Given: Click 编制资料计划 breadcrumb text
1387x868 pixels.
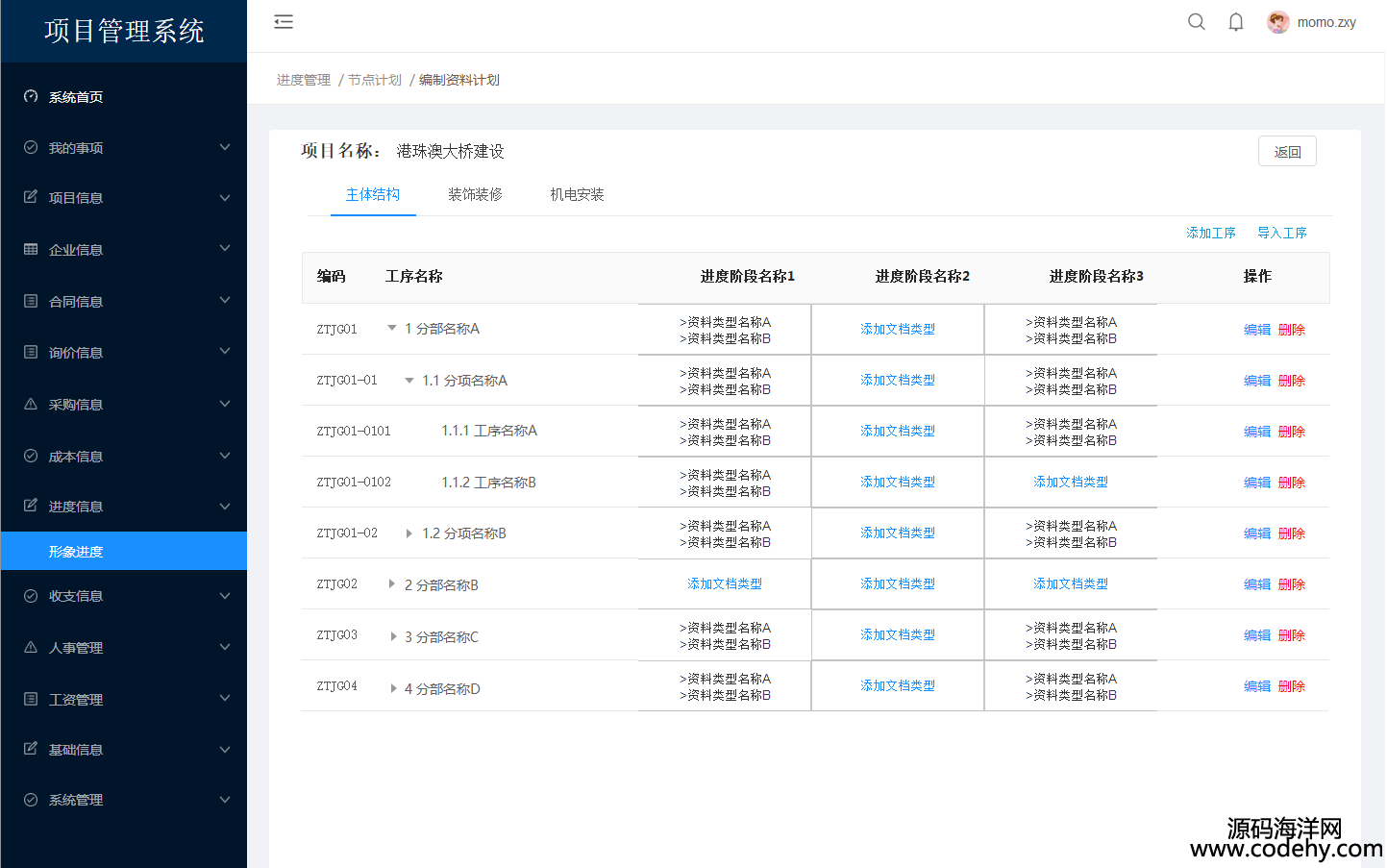Looking at the screenshot, I should [459, 80].
